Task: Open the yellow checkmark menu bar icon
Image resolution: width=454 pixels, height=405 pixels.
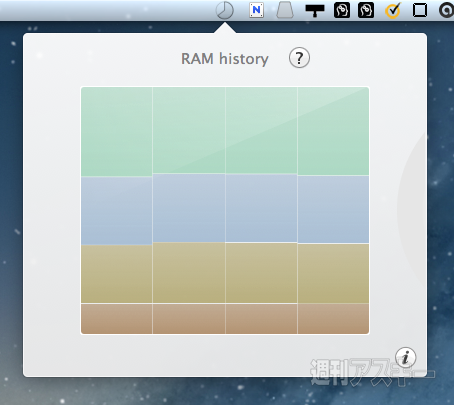Action: (x=393, y=10)
